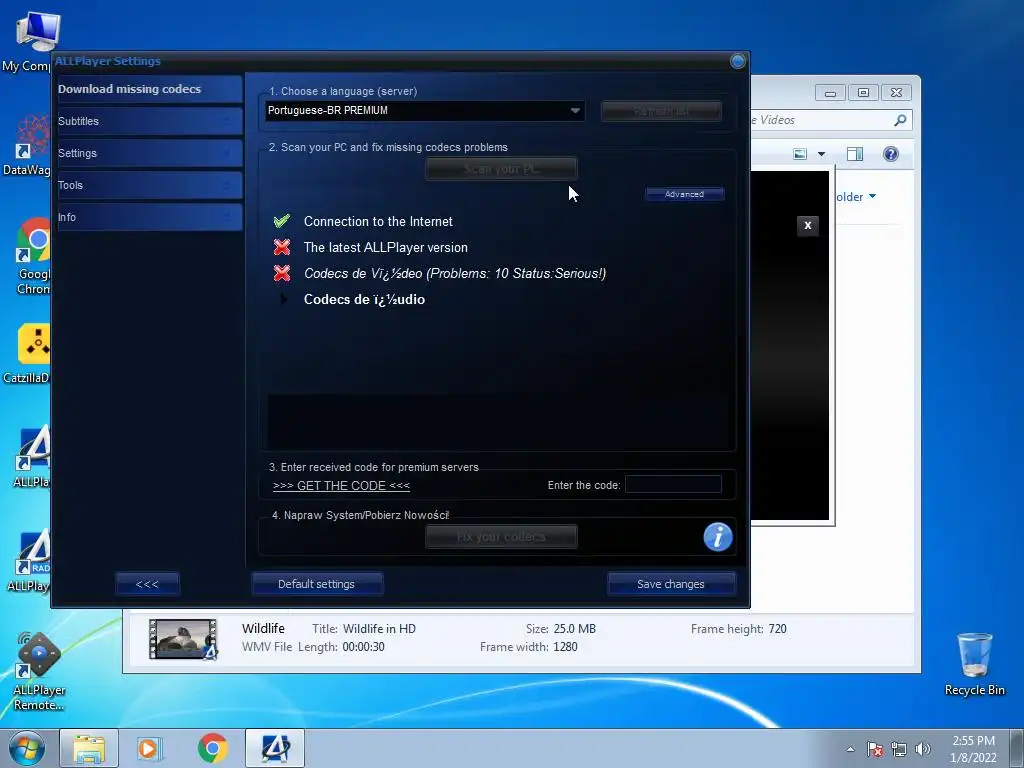Click the Explorer search magnifier icon

click(900, 120)
